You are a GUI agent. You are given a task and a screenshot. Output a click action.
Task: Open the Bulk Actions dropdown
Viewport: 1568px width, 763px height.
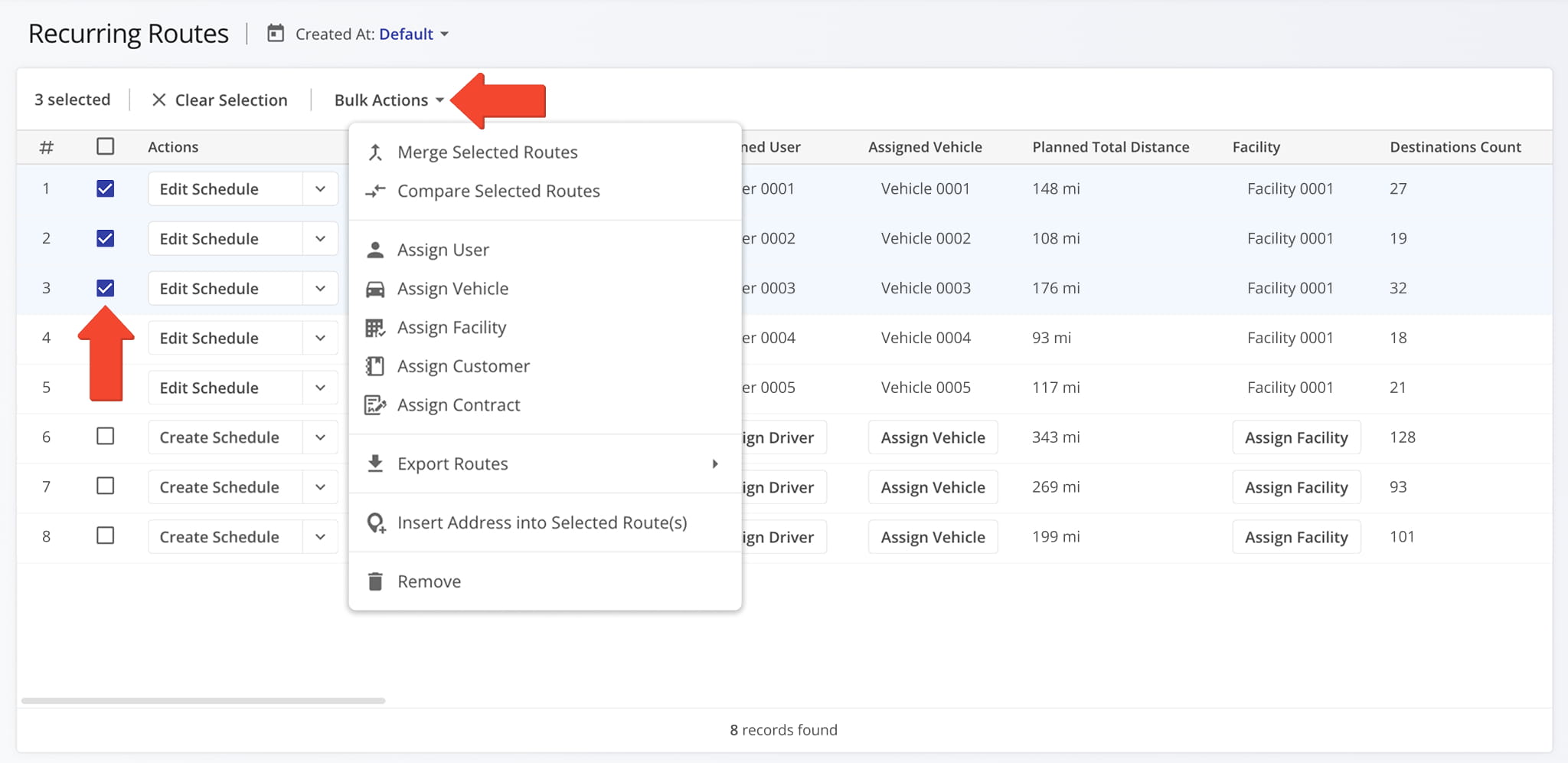pyautogui.click(x=387, y=100)
